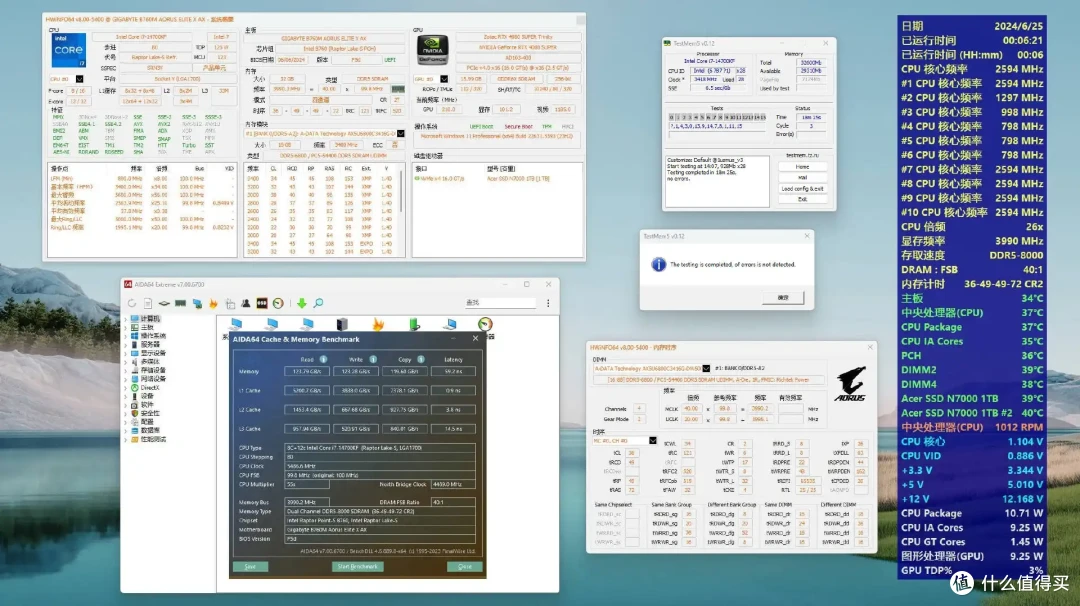Click the Read column info icon

323,359
